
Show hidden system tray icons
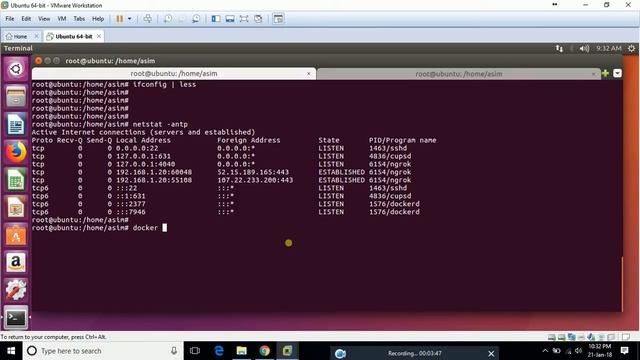click(545, 351)
